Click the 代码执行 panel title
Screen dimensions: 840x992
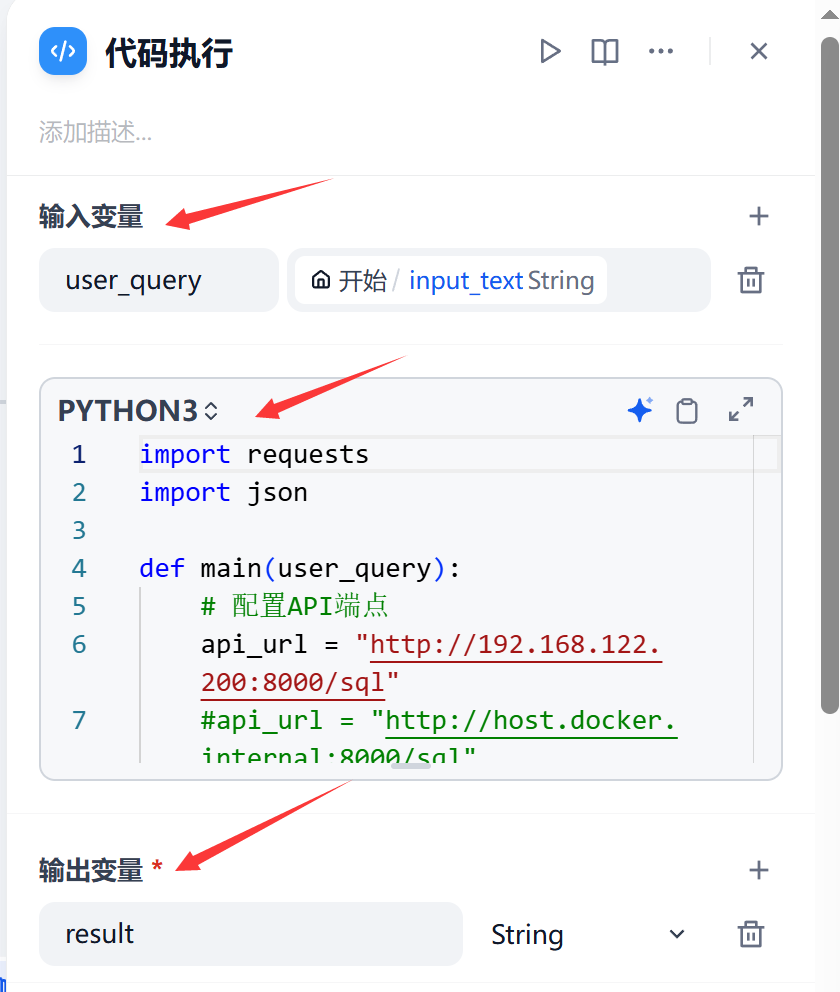169,53
